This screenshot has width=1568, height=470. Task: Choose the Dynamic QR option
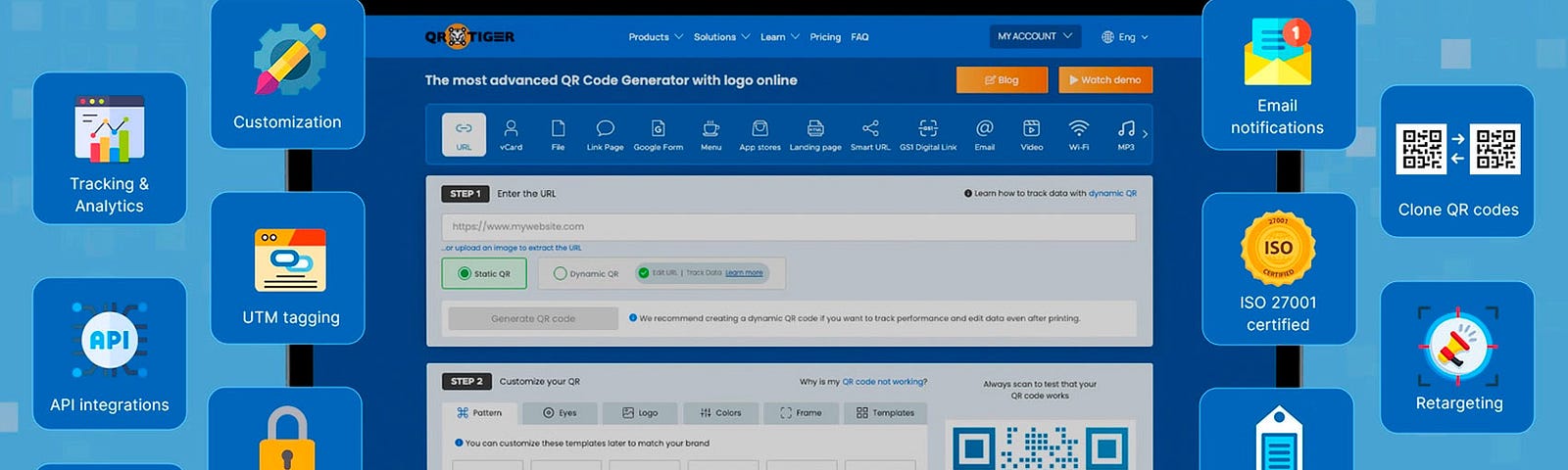tap(586, 273)
